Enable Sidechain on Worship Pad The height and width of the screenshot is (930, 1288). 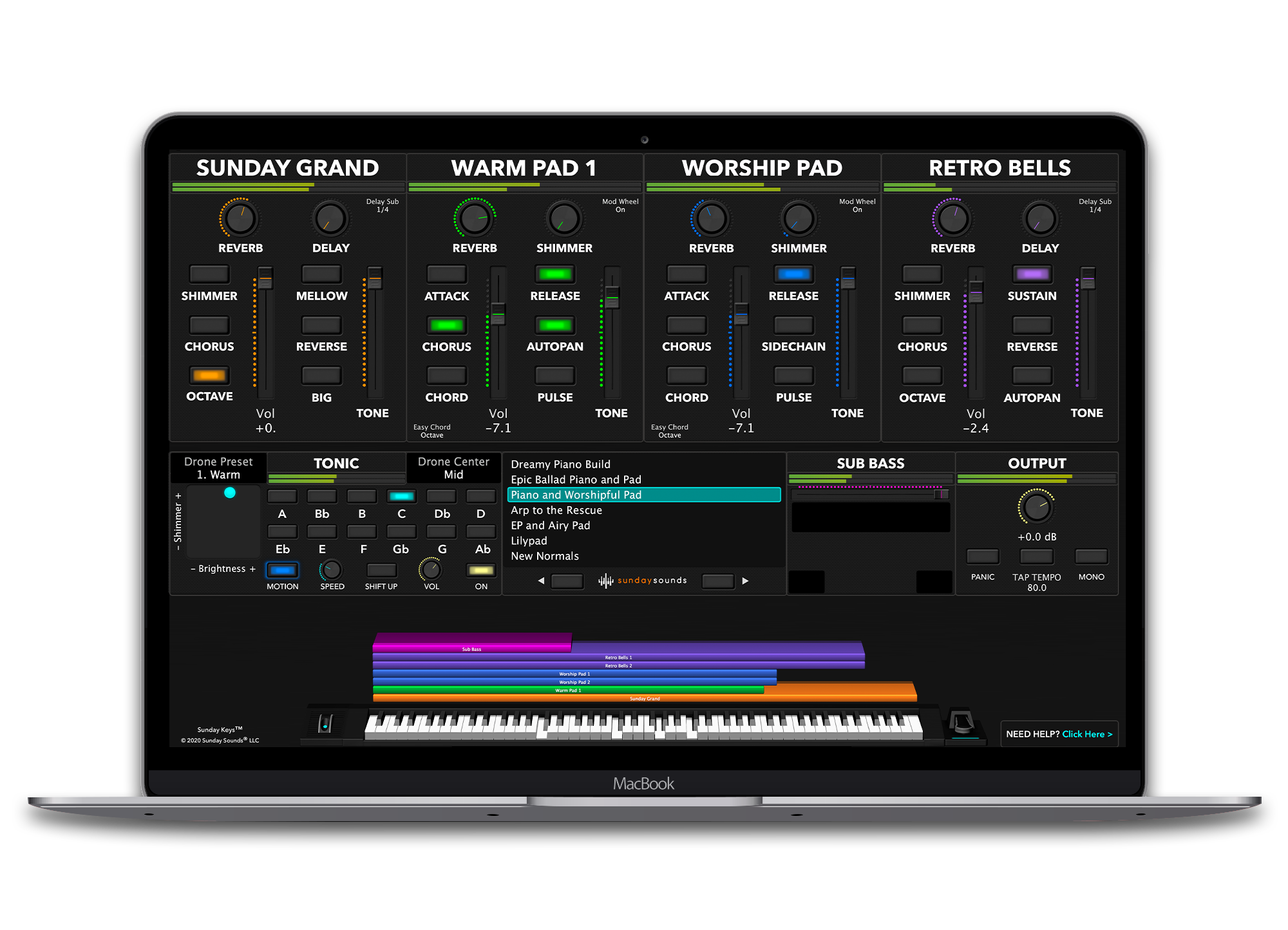pyautogui.click(x=793, y=325)
